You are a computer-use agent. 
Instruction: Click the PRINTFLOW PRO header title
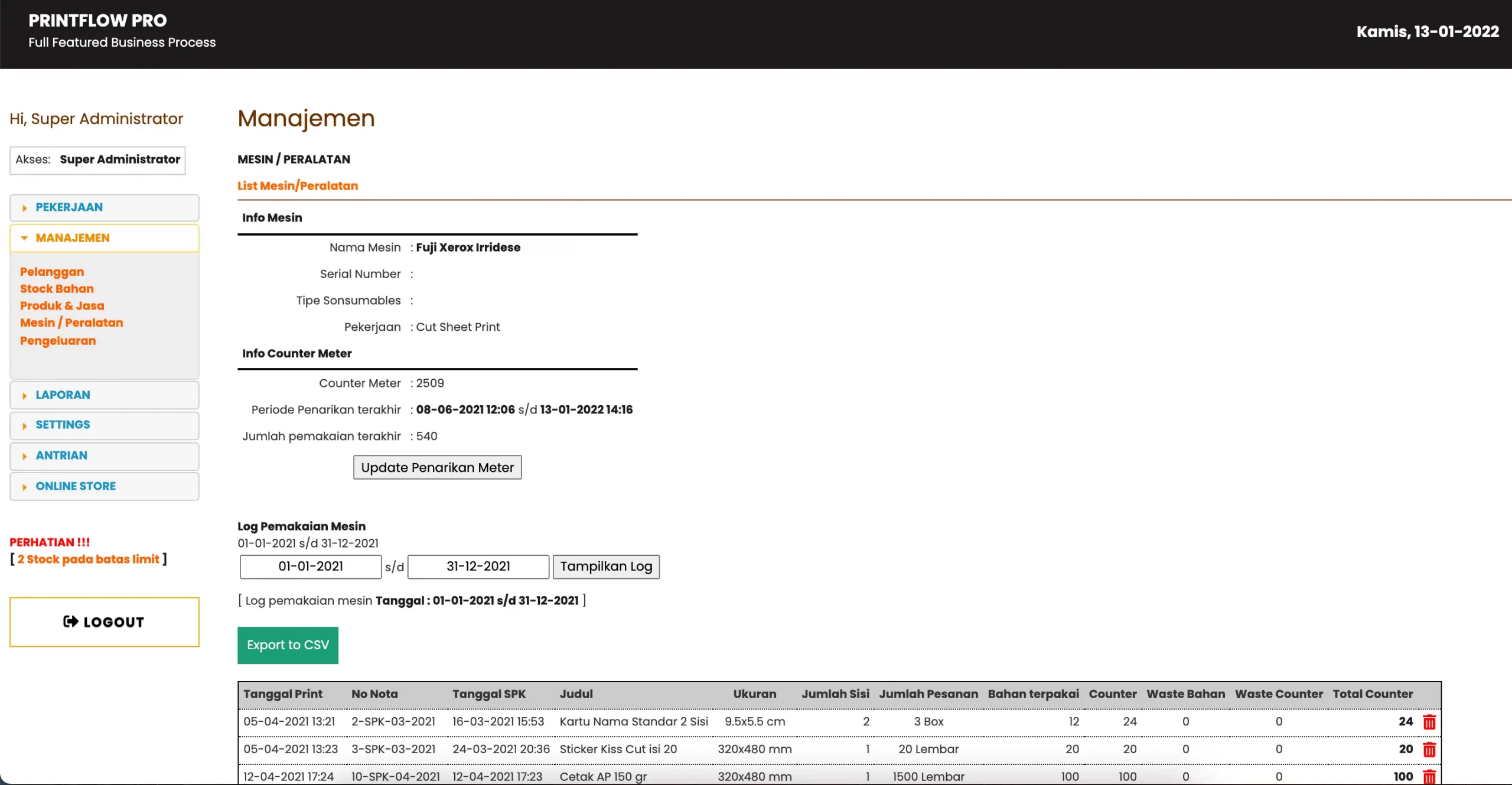point(97,21)
